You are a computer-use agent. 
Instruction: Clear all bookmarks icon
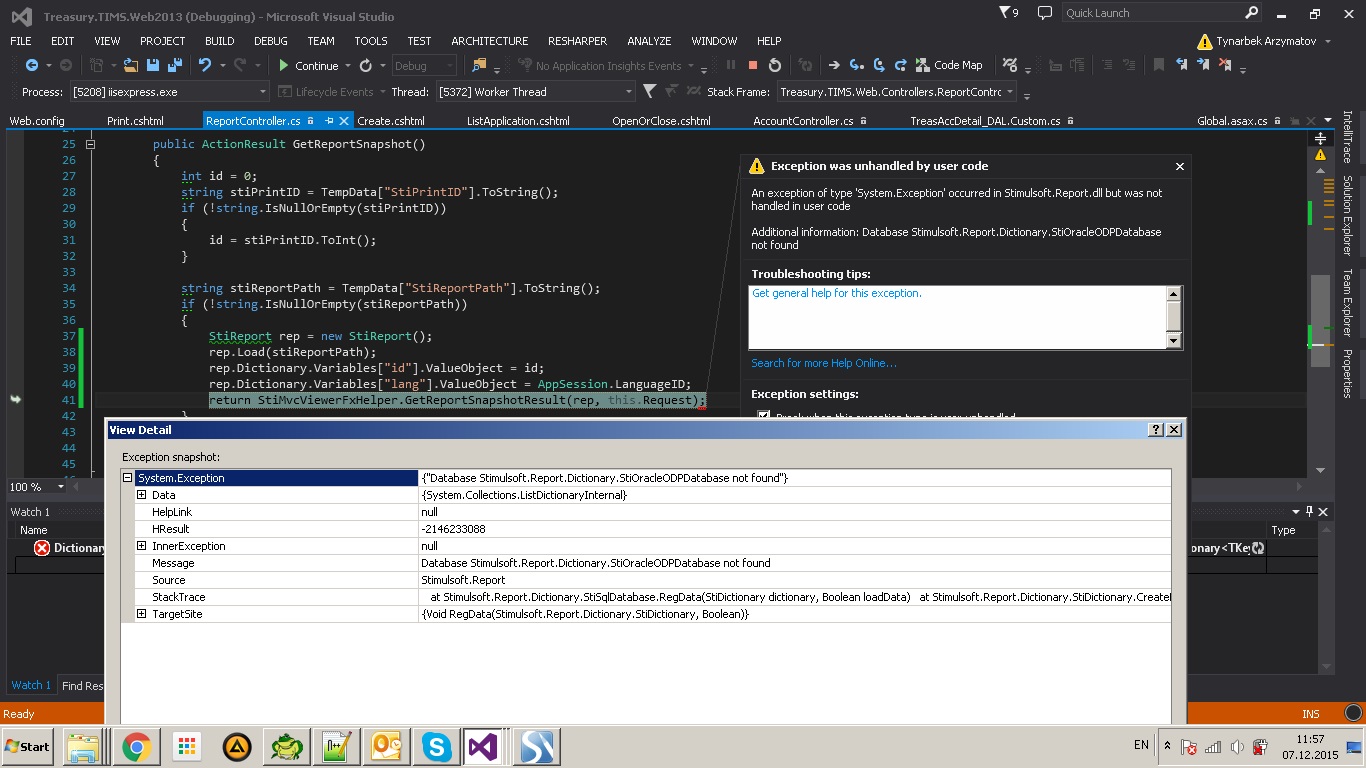click(x=1226, y=65)
